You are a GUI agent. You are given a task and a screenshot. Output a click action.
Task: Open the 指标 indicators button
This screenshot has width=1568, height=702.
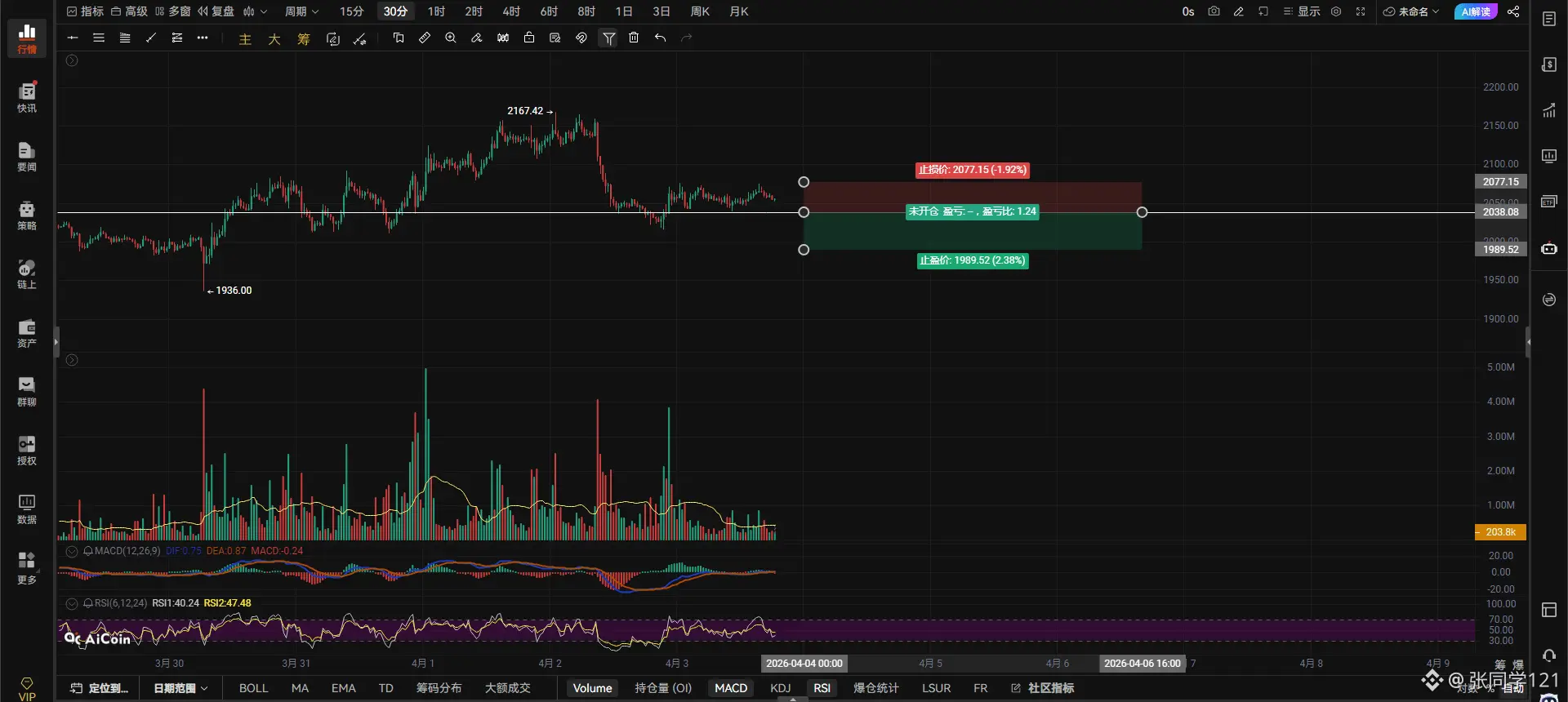85,11
